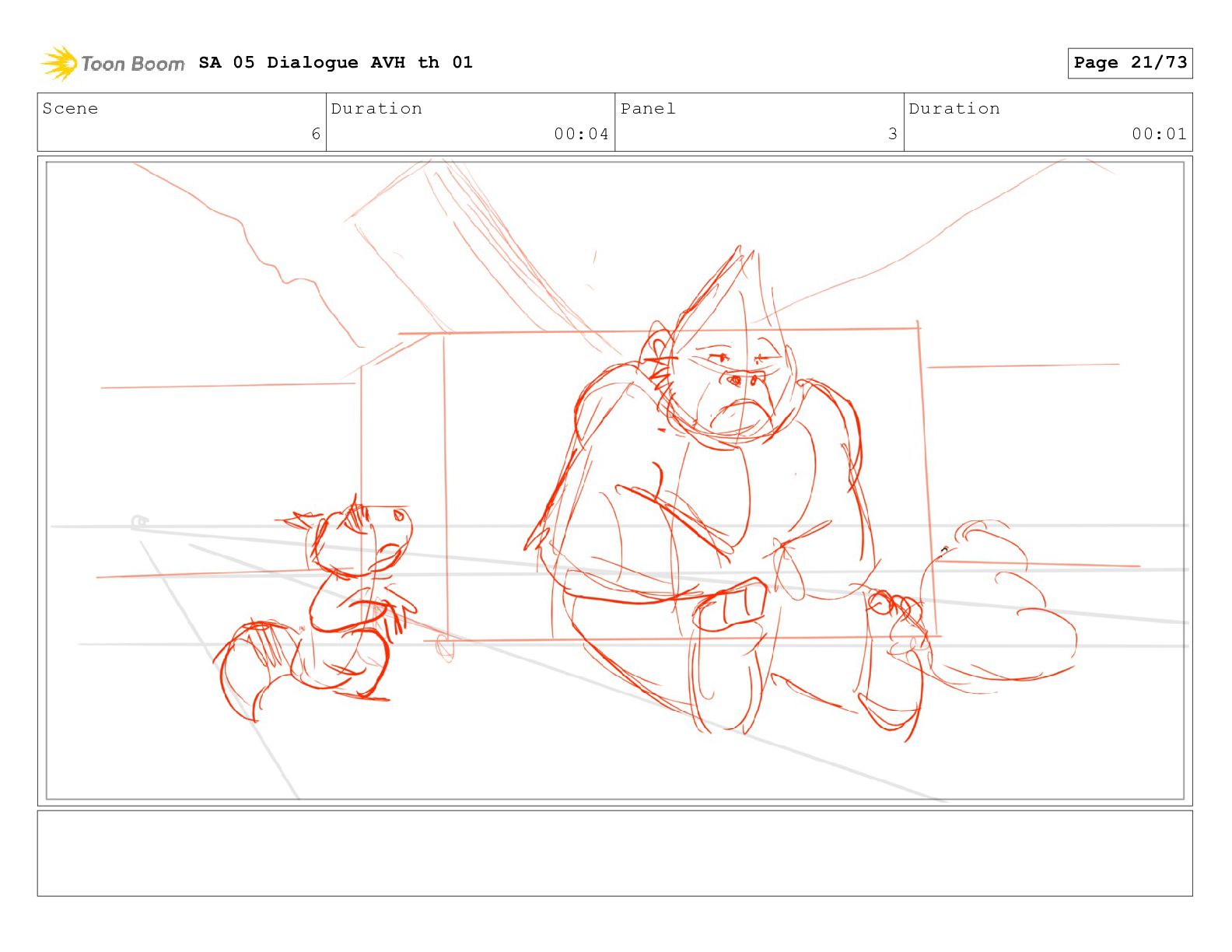
Task: Click the "Panel" header label
Action: click(648, 109)
